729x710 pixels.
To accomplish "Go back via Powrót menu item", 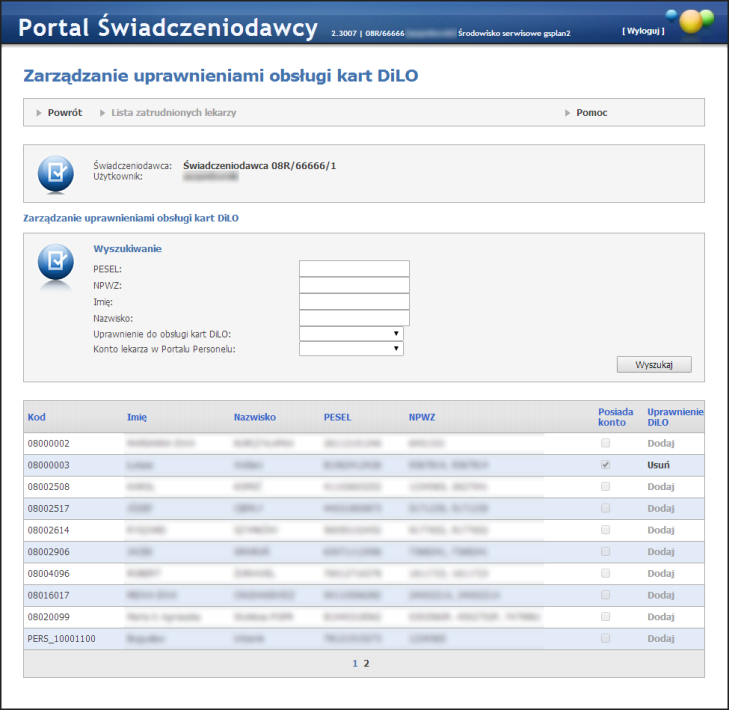I will 65,113.
